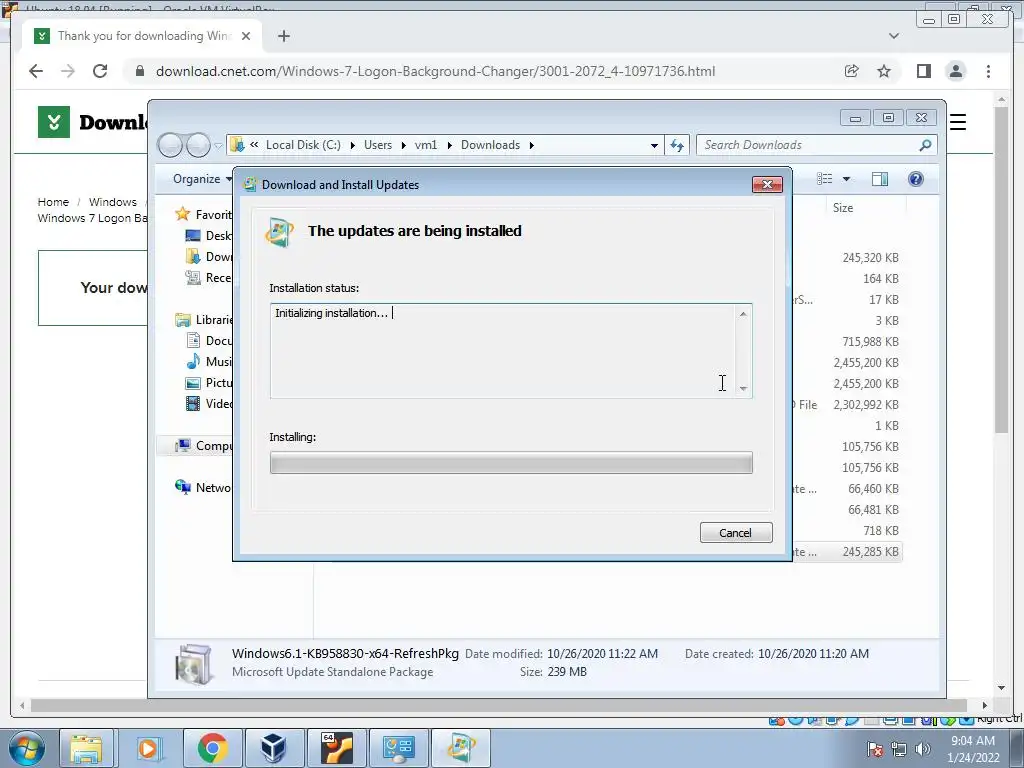
Task: Click the Windows Start button
Action: (26, 748)
